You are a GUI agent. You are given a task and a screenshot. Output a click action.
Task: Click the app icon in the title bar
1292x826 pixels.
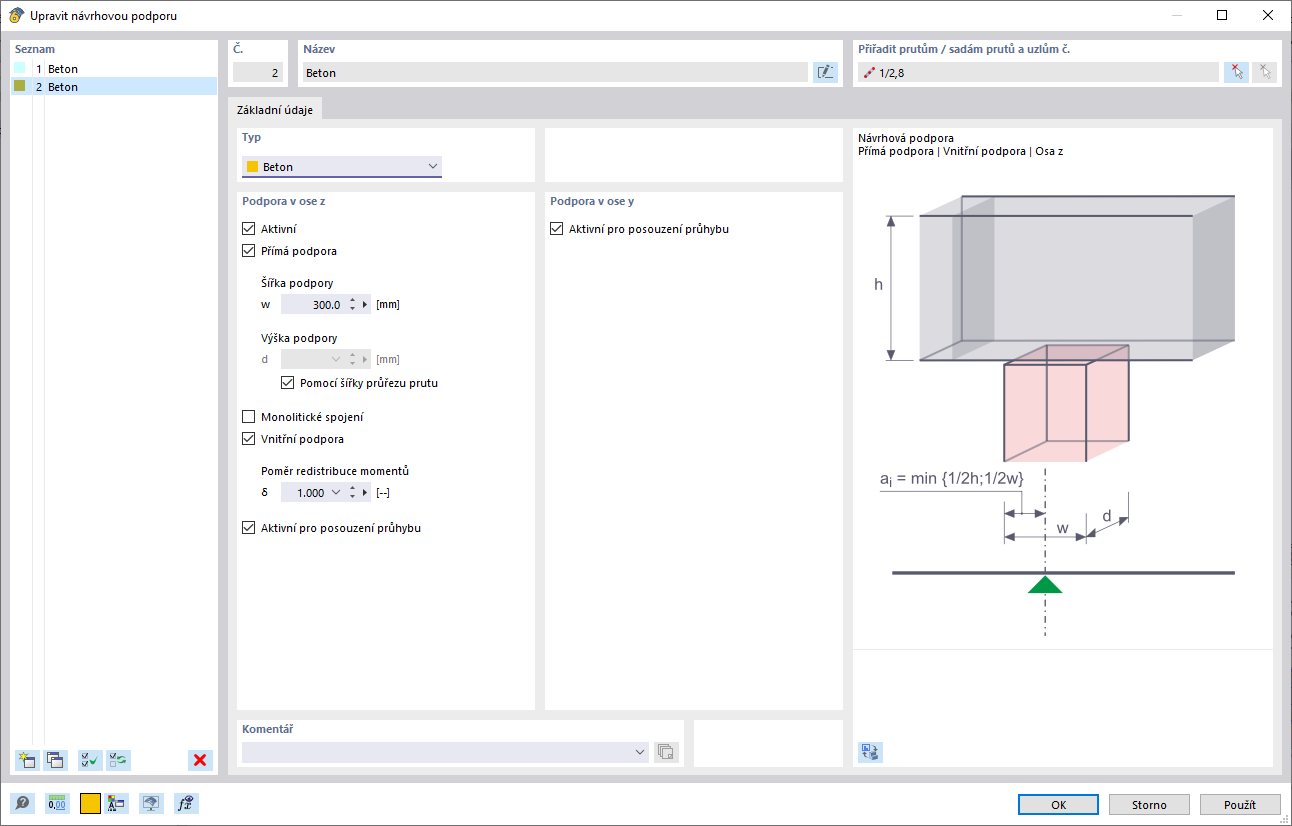click(x=16, y=15)
